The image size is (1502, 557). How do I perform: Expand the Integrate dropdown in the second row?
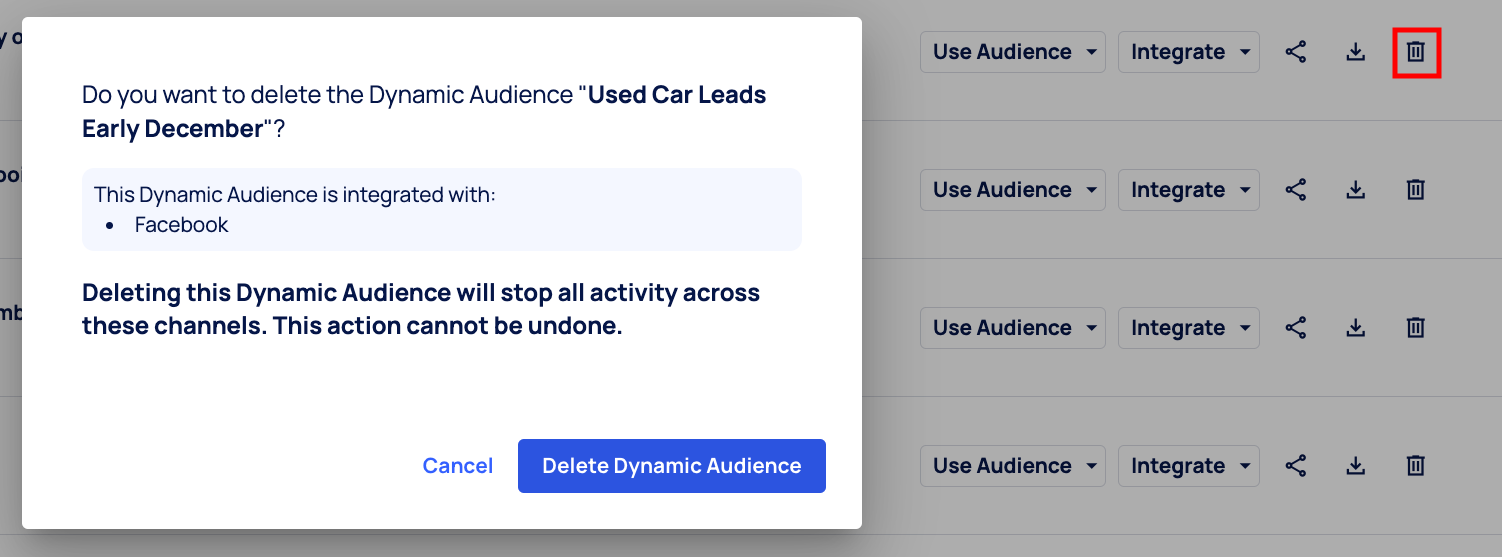1188,190
